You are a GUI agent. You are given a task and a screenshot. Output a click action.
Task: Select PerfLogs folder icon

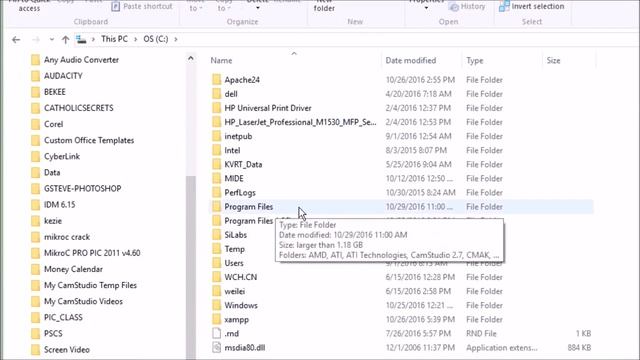point(217,192)
